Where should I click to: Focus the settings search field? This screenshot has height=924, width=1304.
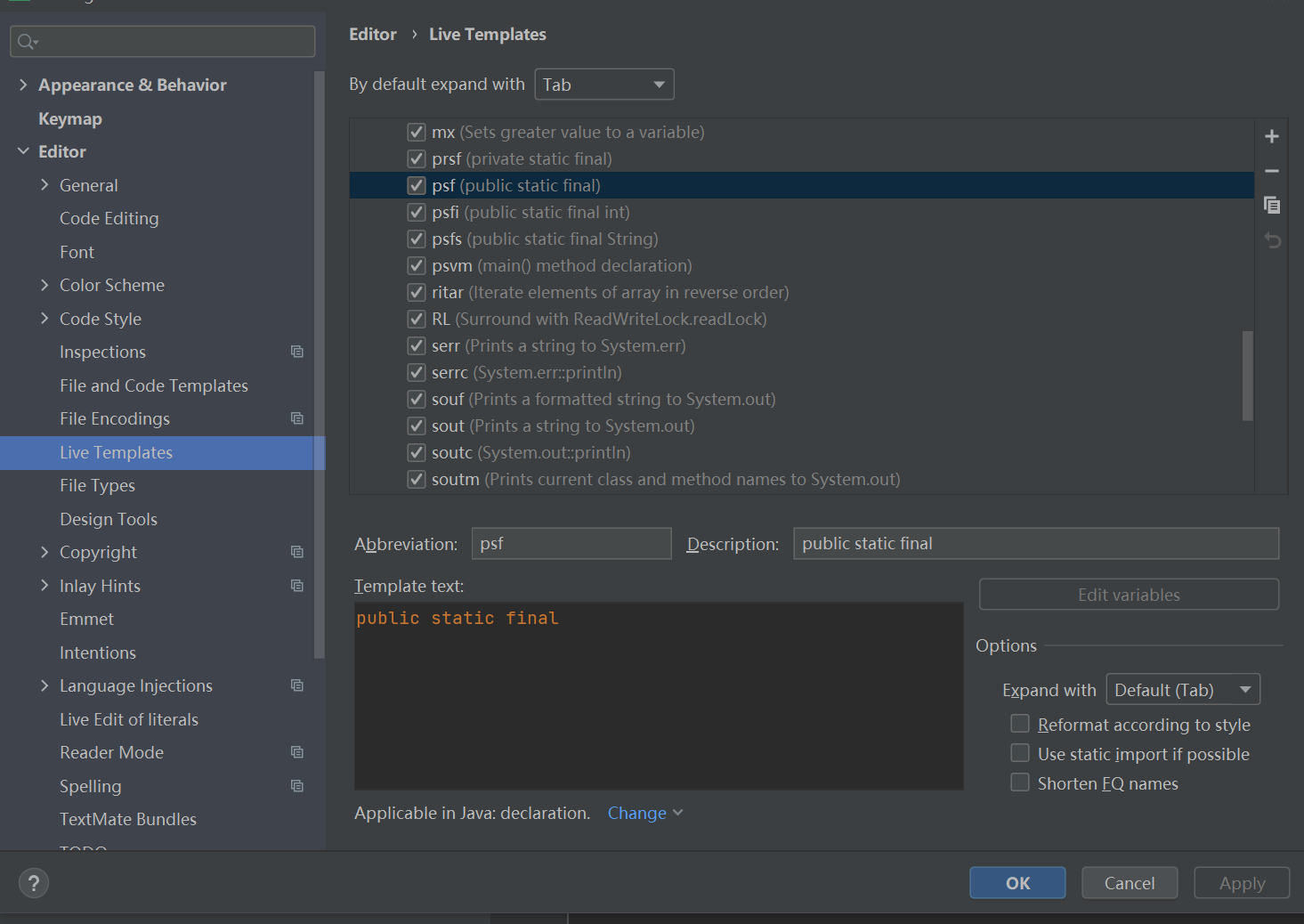(163, 41)
